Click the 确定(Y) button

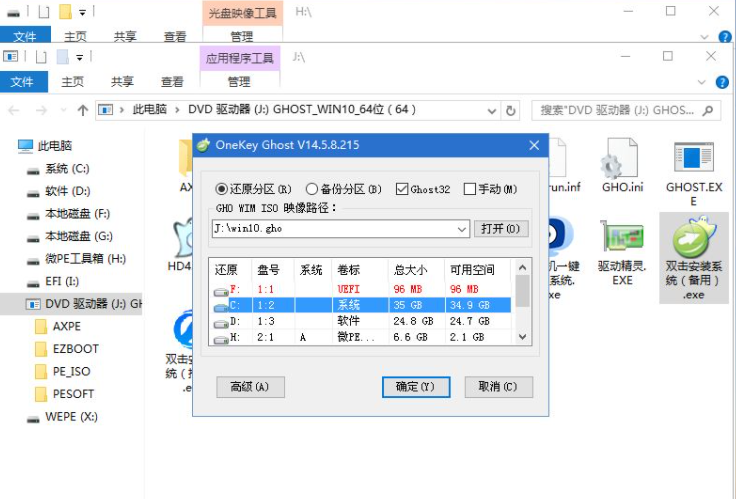415,386
